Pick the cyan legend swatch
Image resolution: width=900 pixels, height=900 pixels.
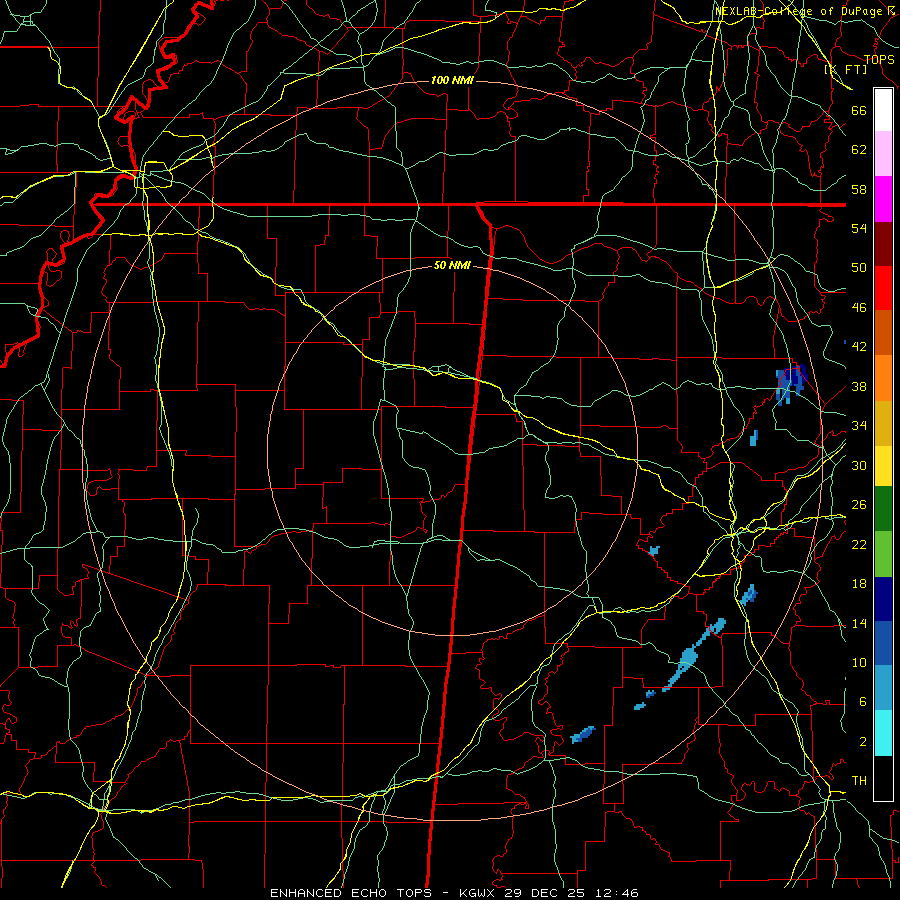[883, 733]
